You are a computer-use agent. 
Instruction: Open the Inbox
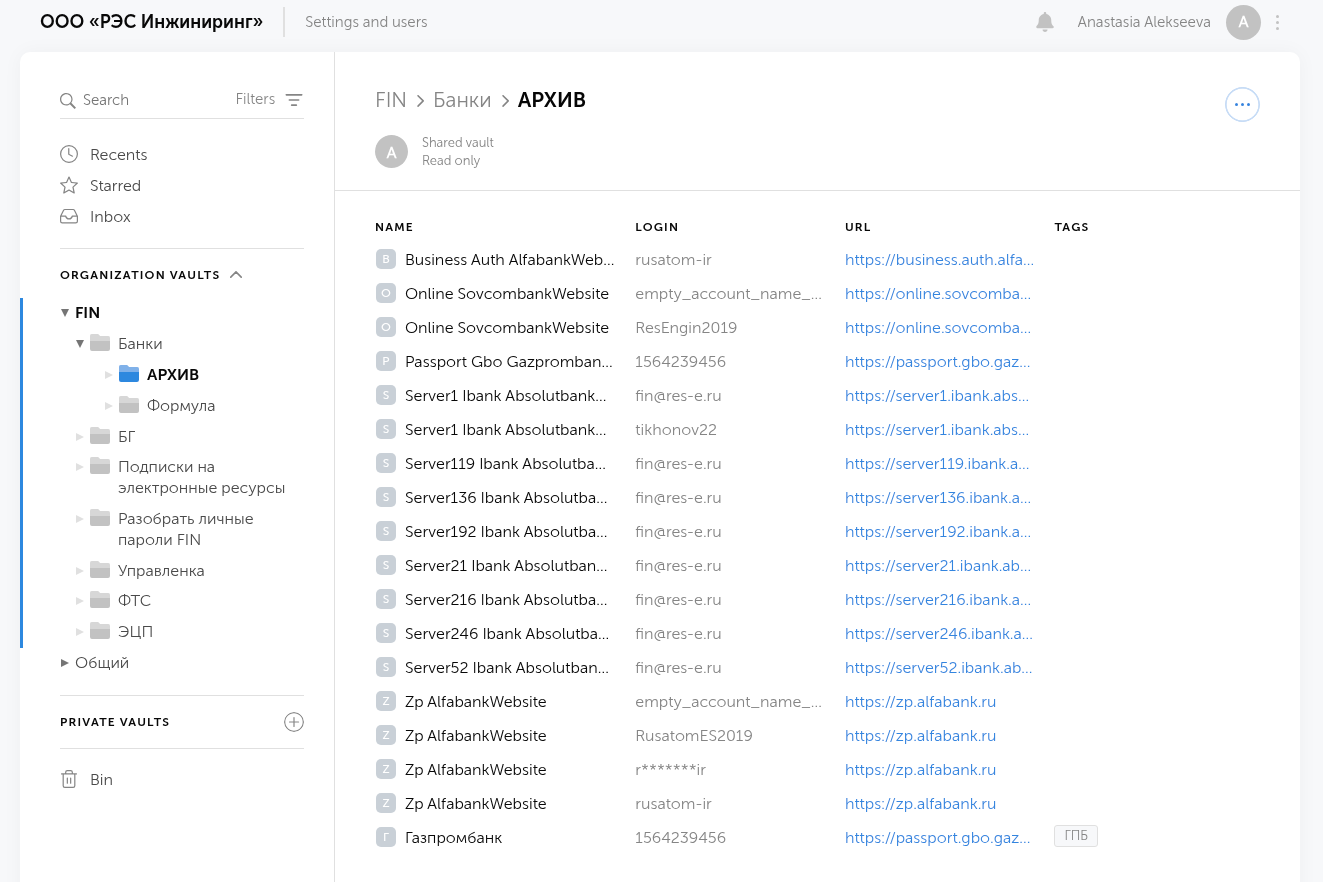pos(110,217)
